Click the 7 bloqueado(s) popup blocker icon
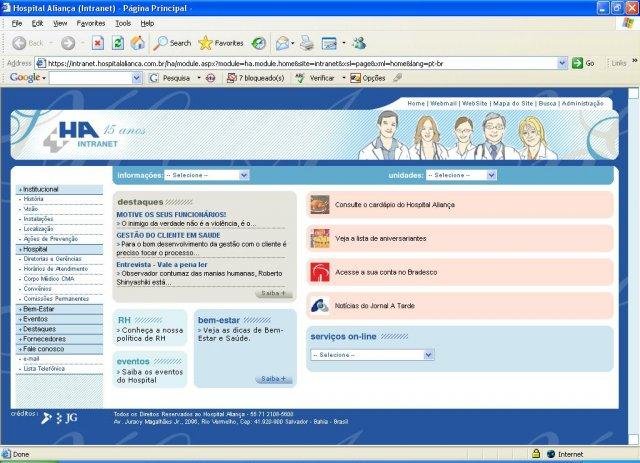The width and height of the screenshot is (640, 463). (x=231, y=78)
